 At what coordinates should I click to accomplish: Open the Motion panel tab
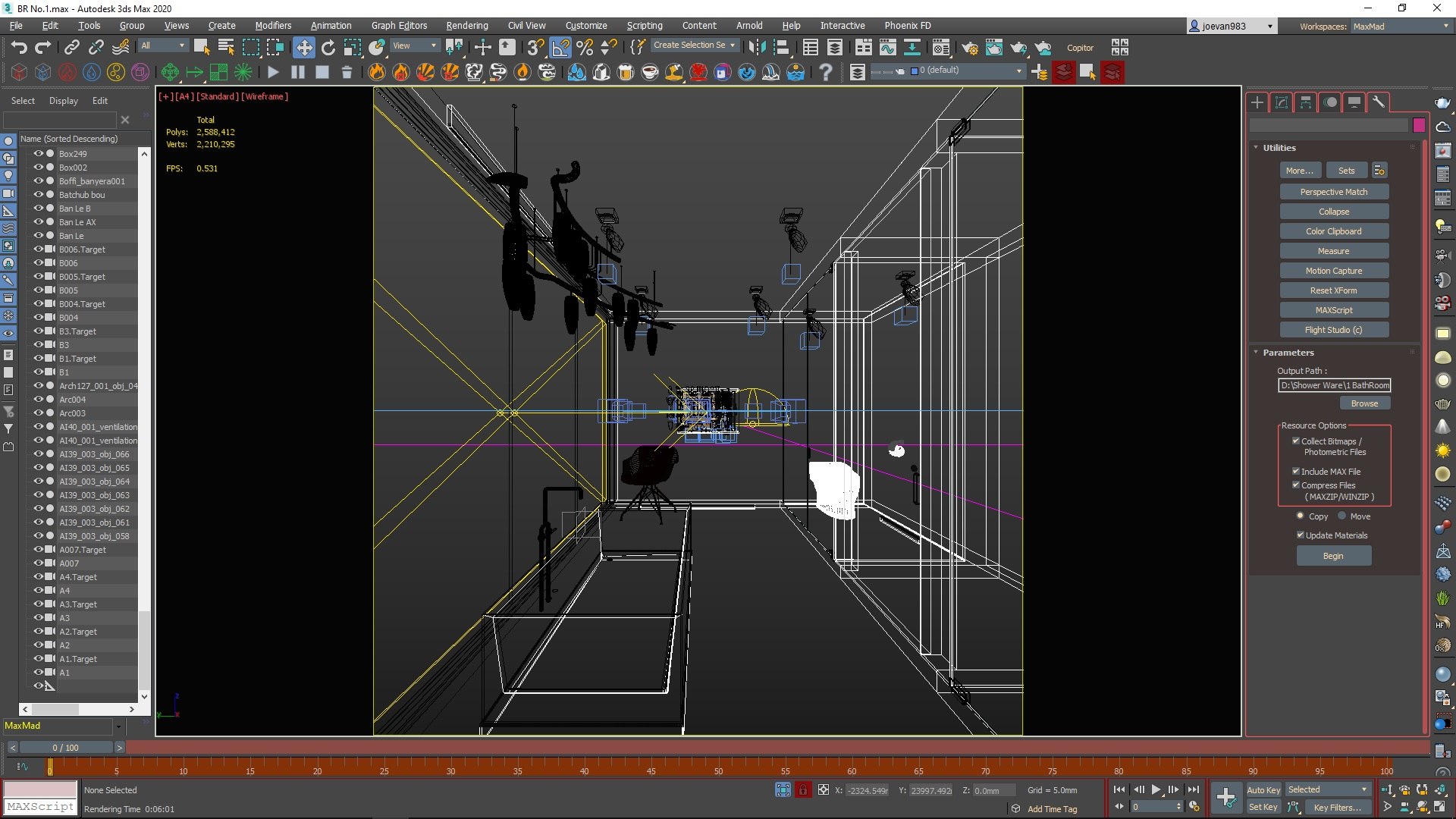[x=1330, y=102]
